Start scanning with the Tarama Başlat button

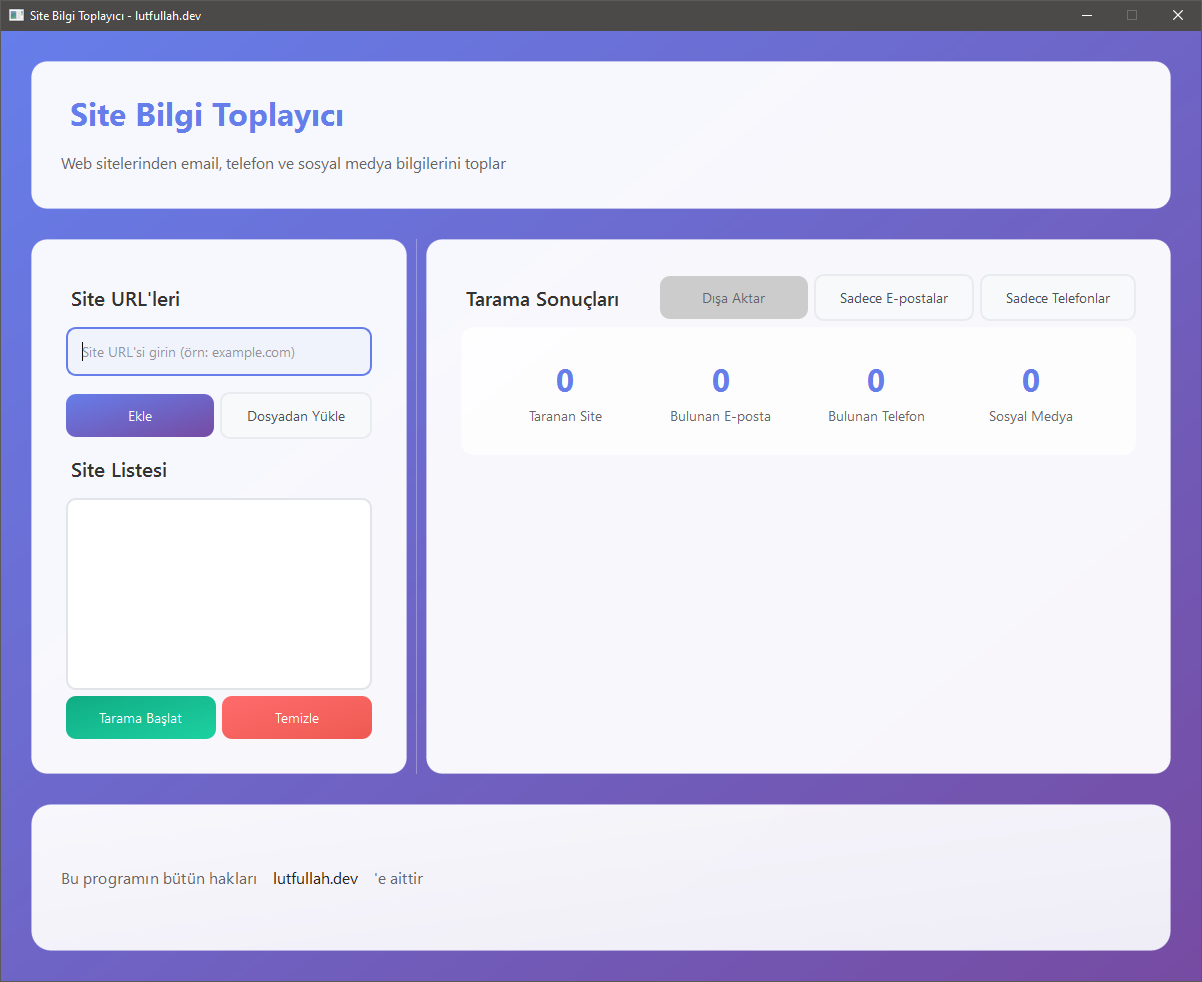tap(140, 717)
